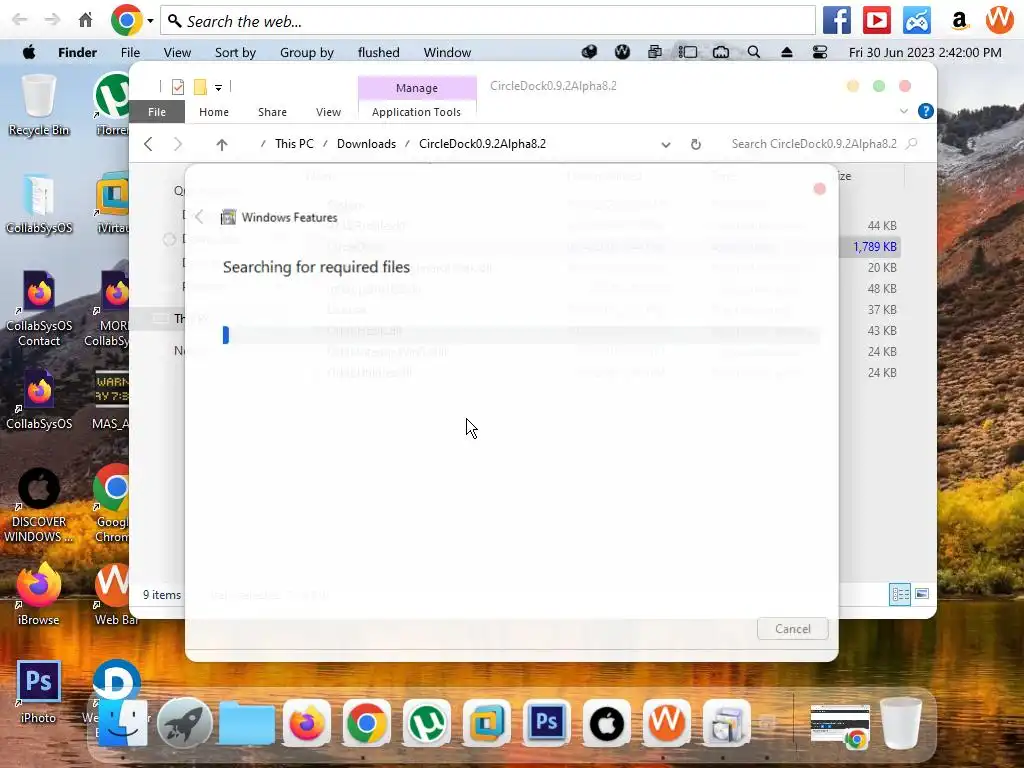This screenshot has width=1024, height=768.
Task: Select the 1,789 KB file size cell
Action: click(x=874, y=247)
